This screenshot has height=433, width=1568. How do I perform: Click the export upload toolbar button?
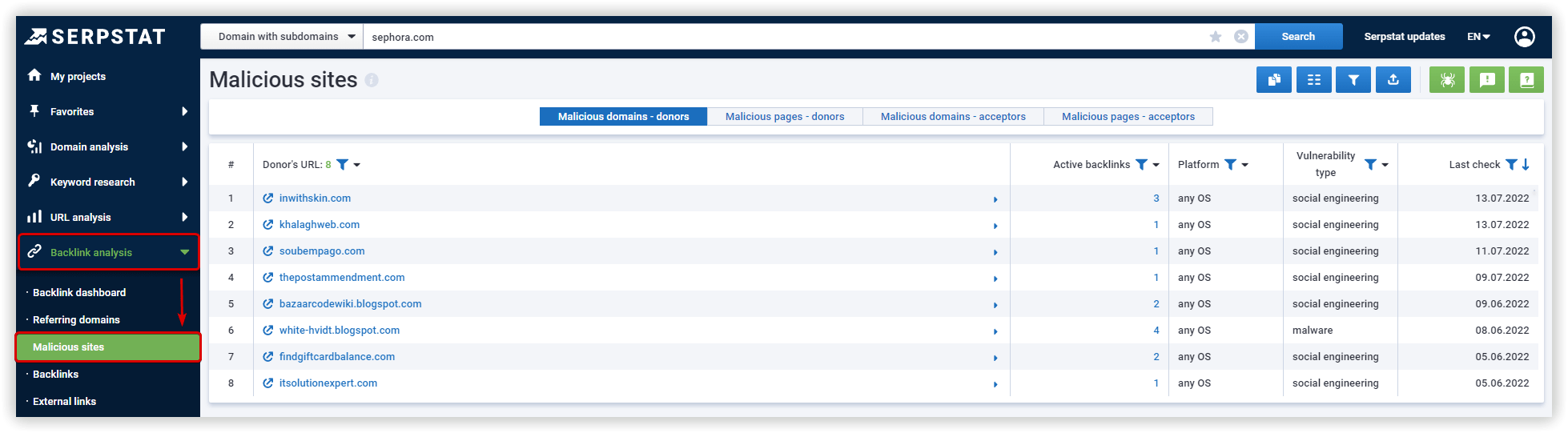[x=1393, y=80]
